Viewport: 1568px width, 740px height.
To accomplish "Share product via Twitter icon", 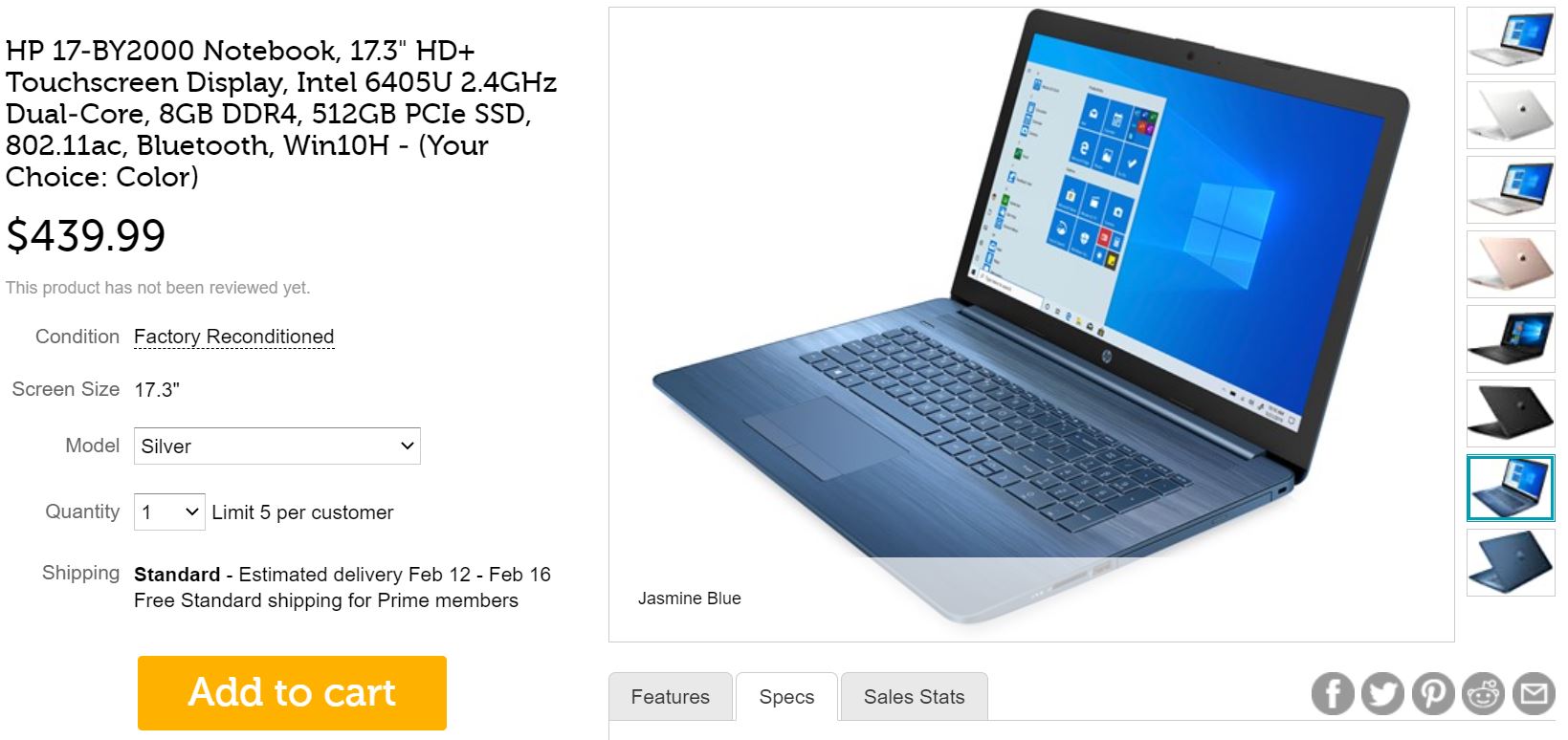I will [x=1382, y=693].
